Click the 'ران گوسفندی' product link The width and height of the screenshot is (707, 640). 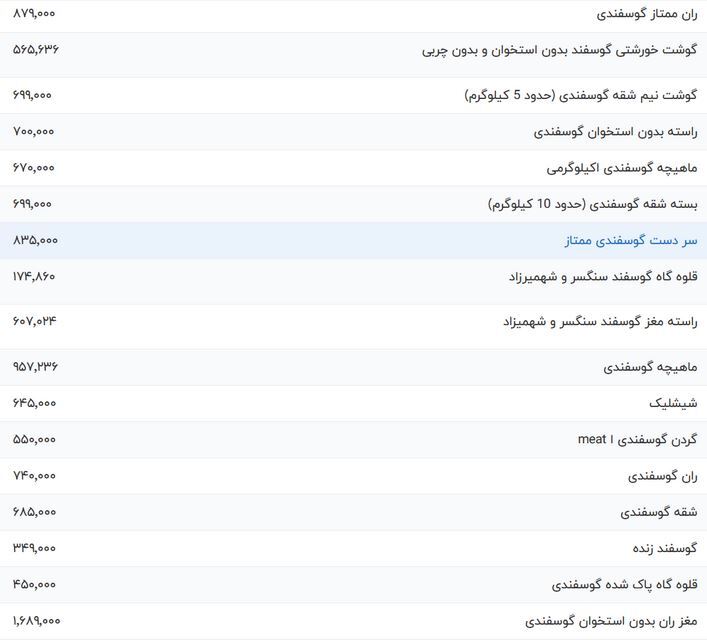[x=662, y=476]
